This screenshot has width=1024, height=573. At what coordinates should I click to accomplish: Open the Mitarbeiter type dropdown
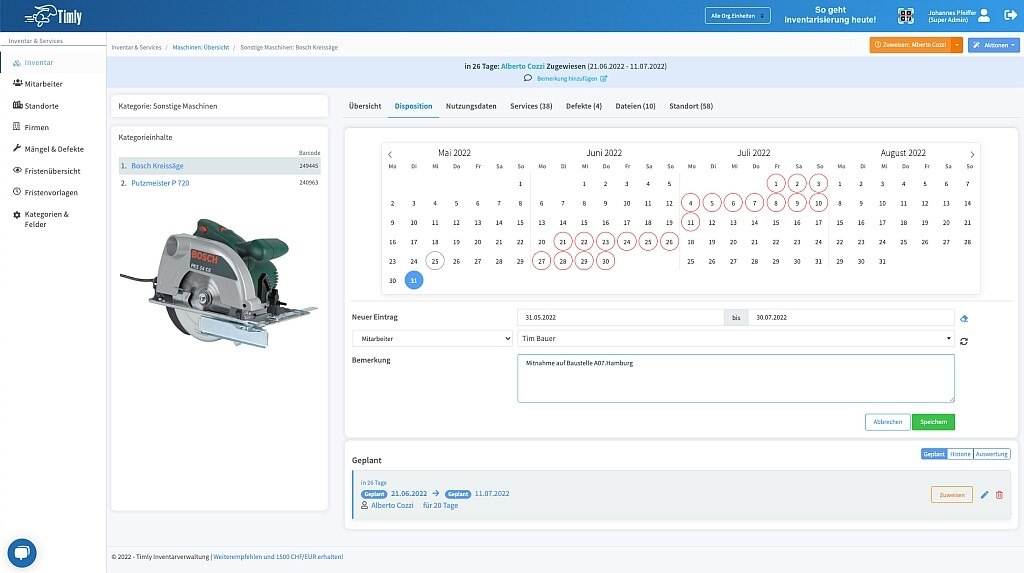432,338
